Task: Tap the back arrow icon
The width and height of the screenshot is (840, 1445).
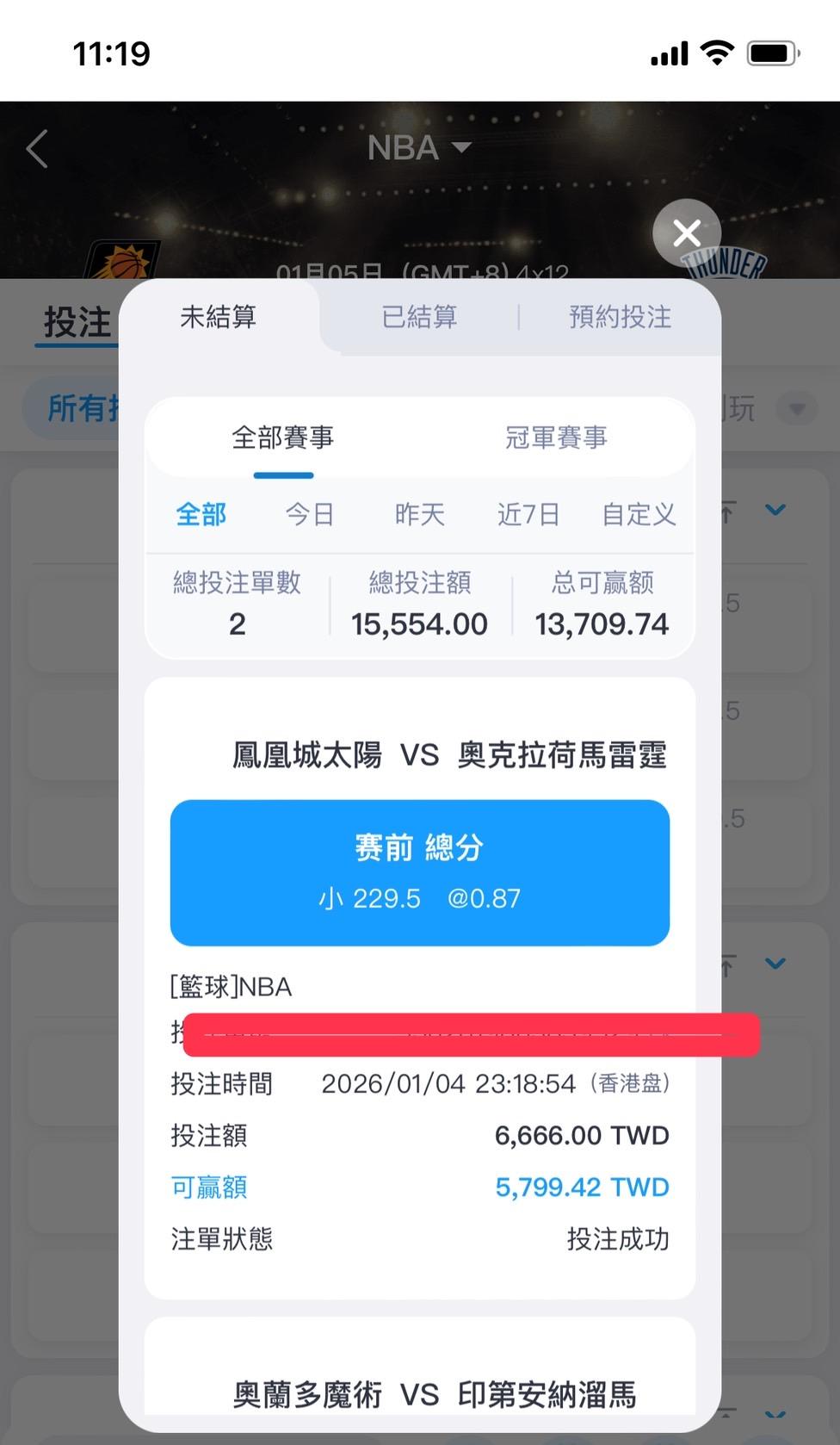Action: click(37, 149)
